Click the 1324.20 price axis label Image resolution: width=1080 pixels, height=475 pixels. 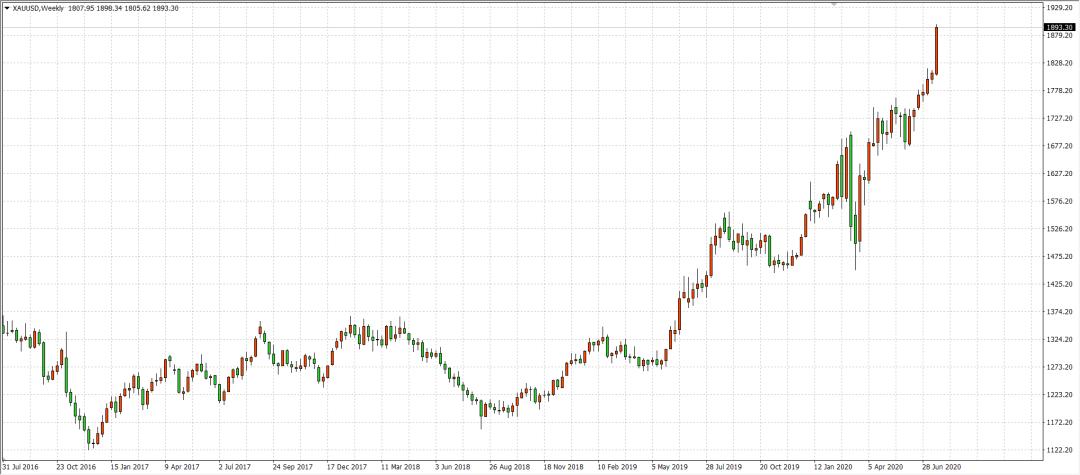(1058, 339)
